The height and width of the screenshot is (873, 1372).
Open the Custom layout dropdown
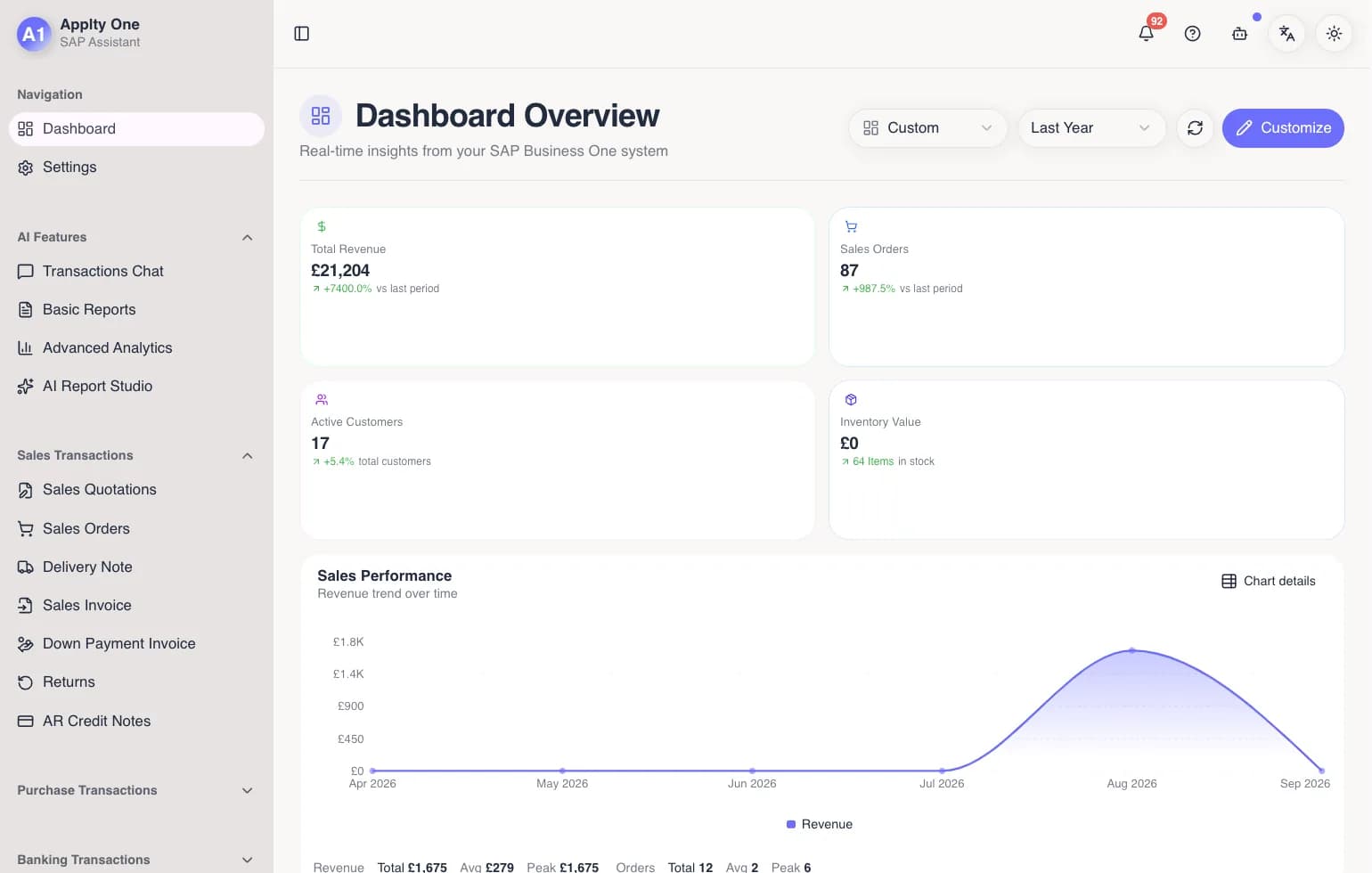click(927, 128)
